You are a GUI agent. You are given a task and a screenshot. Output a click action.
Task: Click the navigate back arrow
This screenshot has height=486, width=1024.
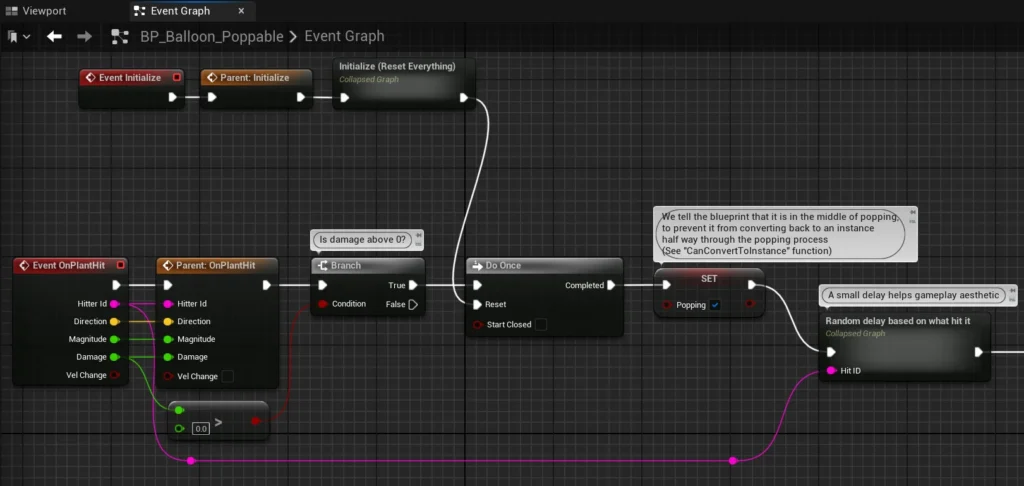coord(54,36)
